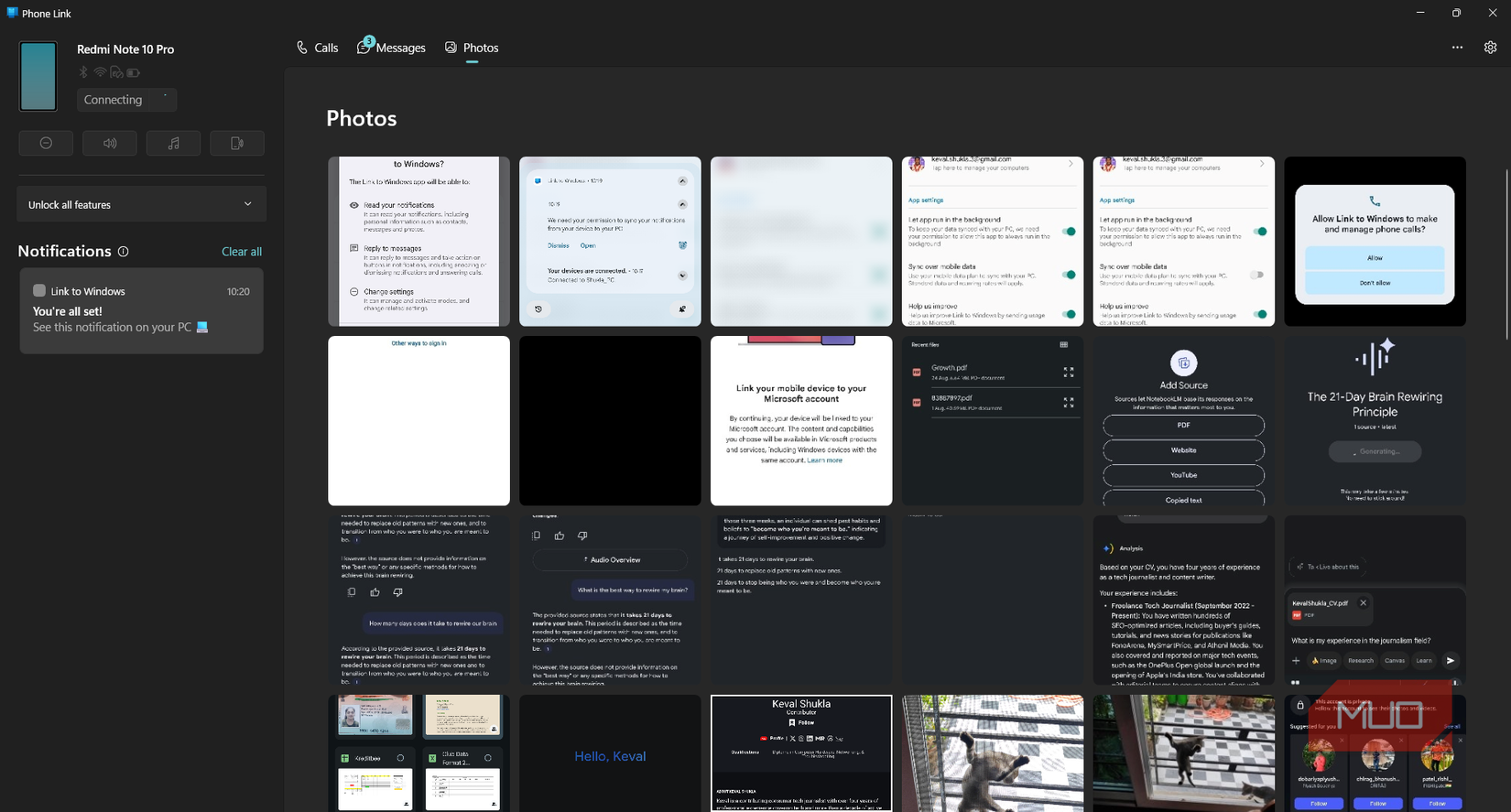The height and width of the screenshot is (812, 1511).
Task: Open the App settings photo with sync switch off
Action: (x=1183, y=241)
